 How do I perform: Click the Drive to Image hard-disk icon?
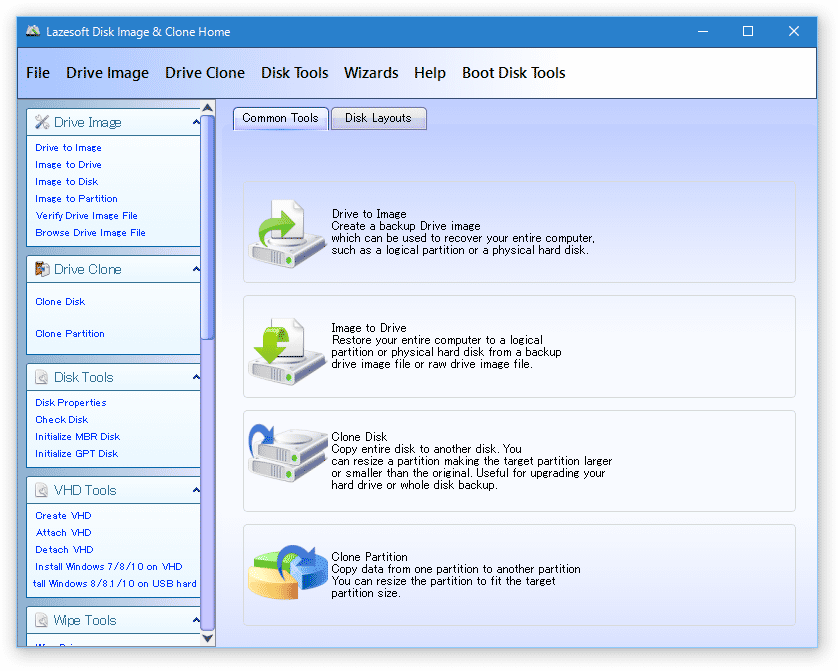click(287, 233)
